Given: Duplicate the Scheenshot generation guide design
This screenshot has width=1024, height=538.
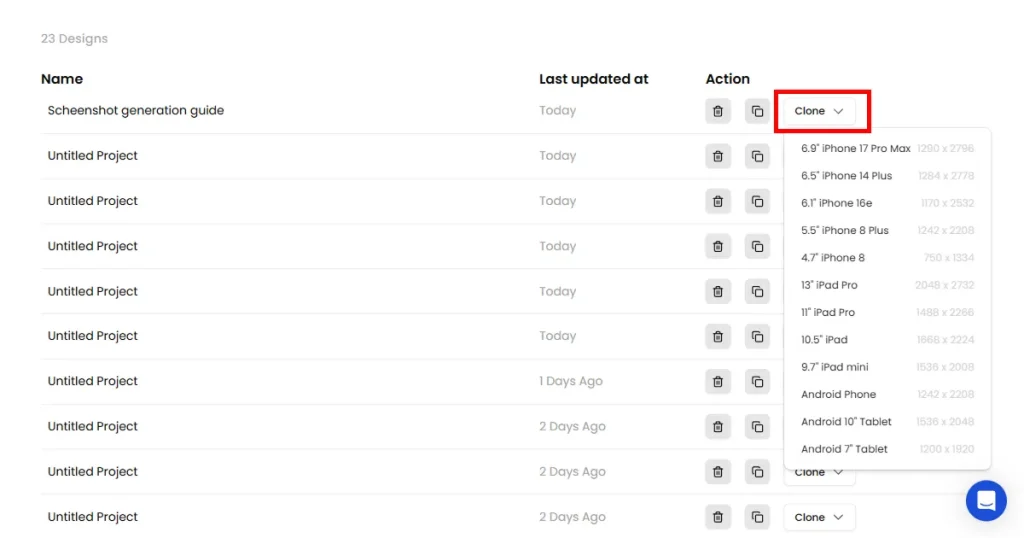Looking at the screenshot, I should pos(757,111).
